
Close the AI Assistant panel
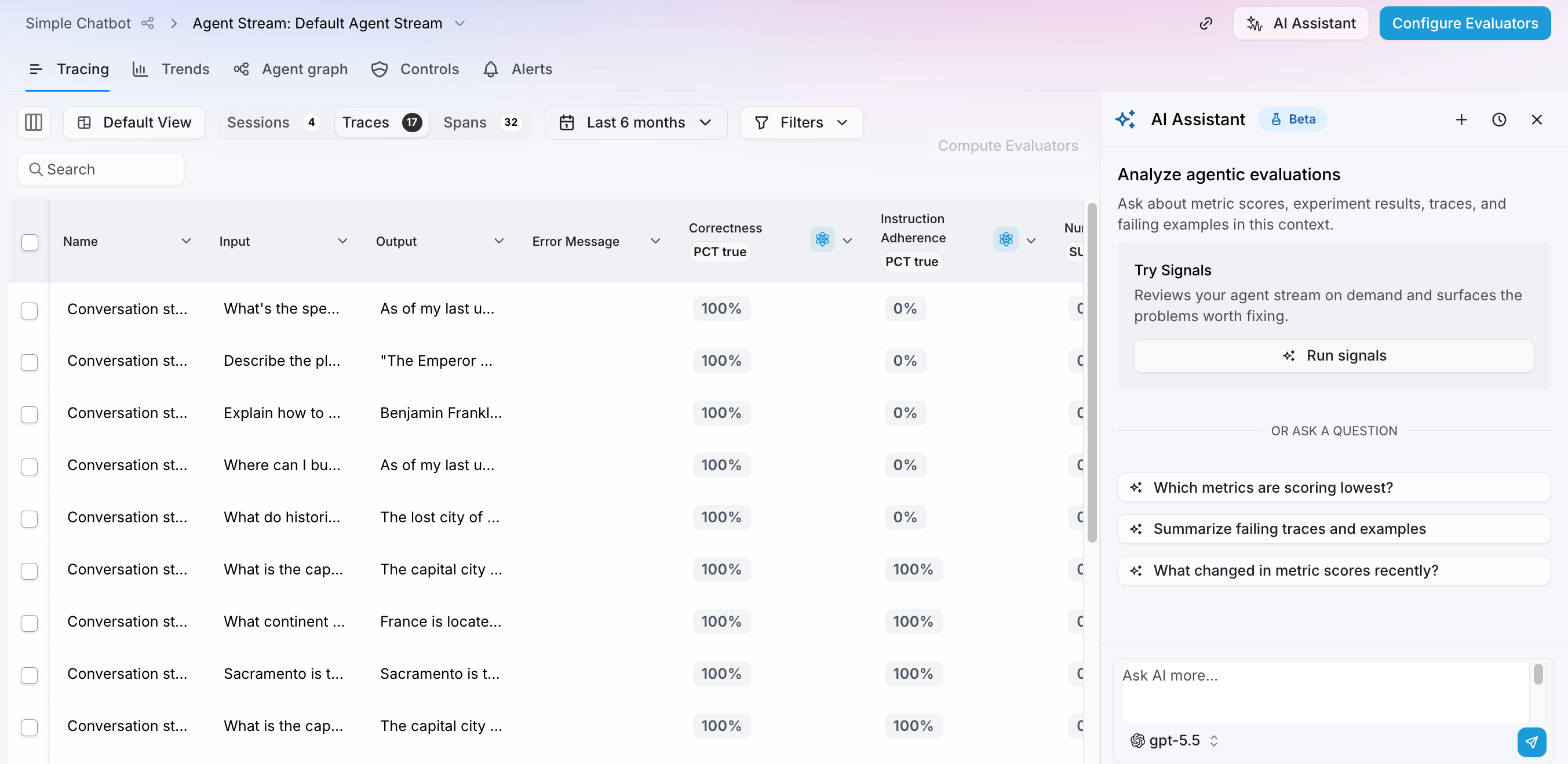(x=1536, y=119)
